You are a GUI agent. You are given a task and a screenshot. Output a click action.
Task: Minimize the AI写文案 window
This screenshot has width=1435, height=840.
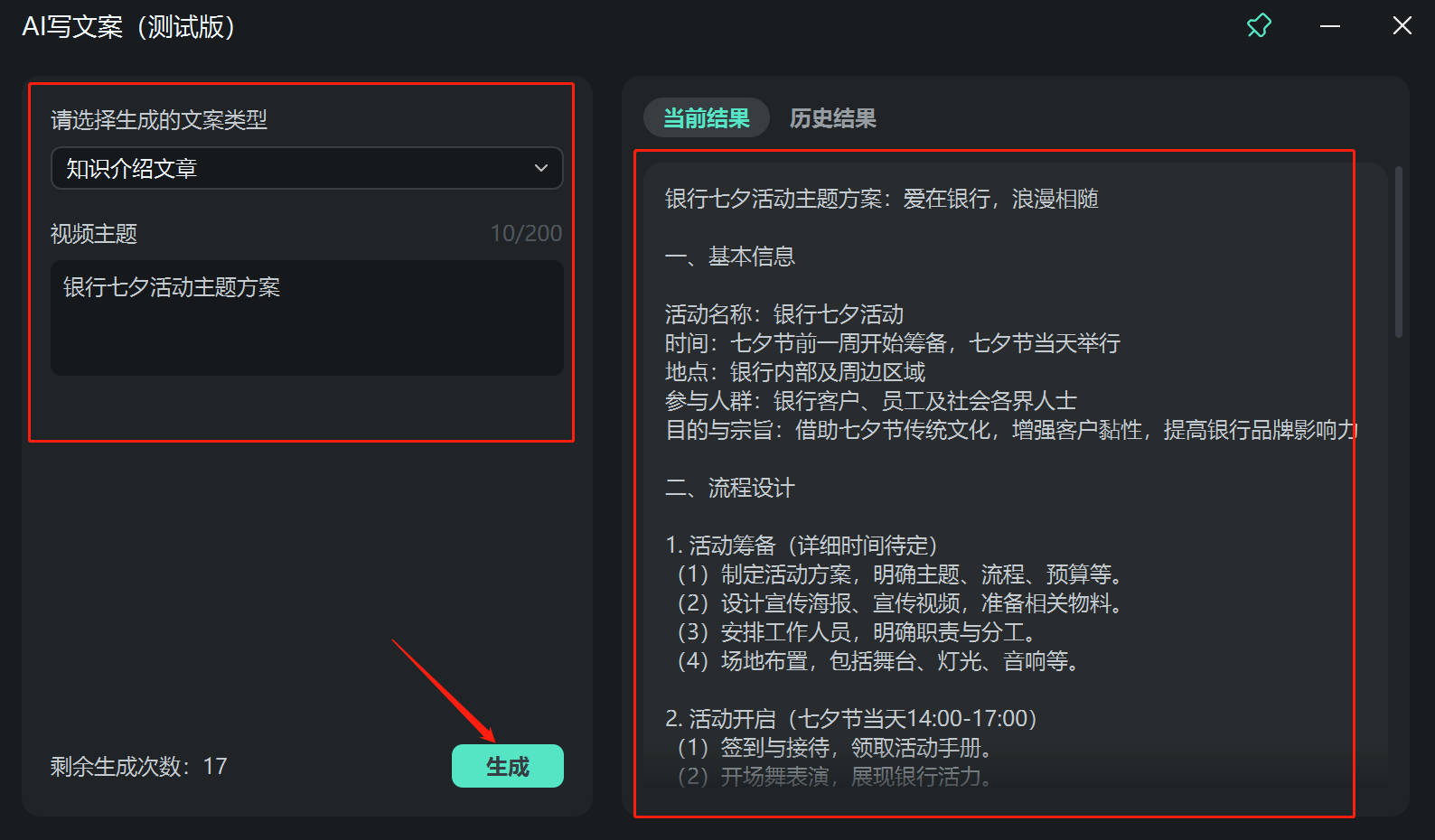point(1330,26)
